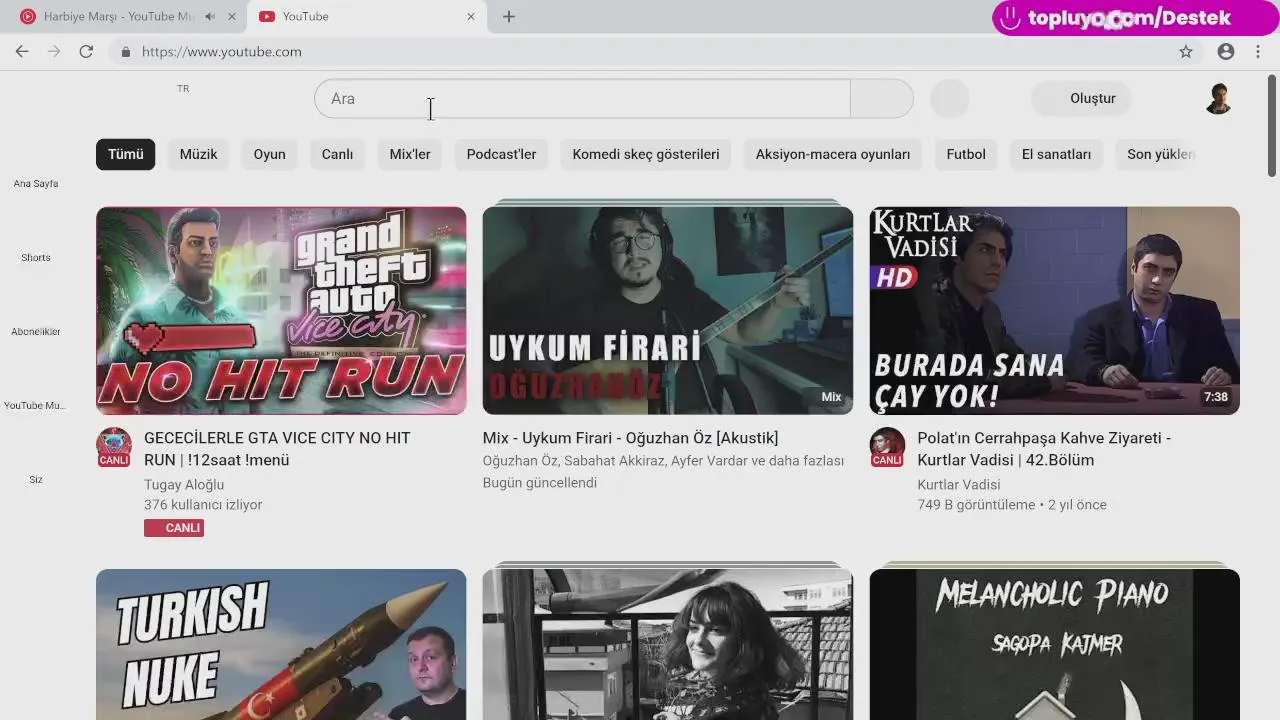This screenshot has width=1280, height=720.
Task: Open the browser profile icon
Action: (x=1226, y=52)
